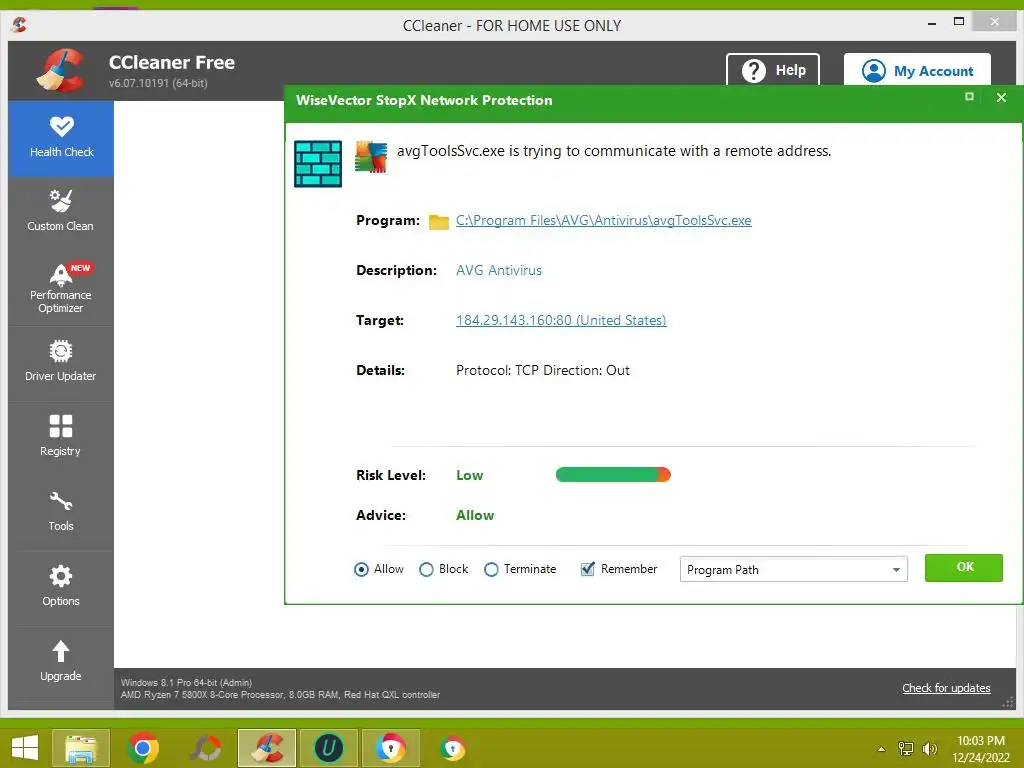This screenshot has width=1024, height=768.
Task: Click the highlighted shield Chrome taskbar icon
Action: coord(391,748)
